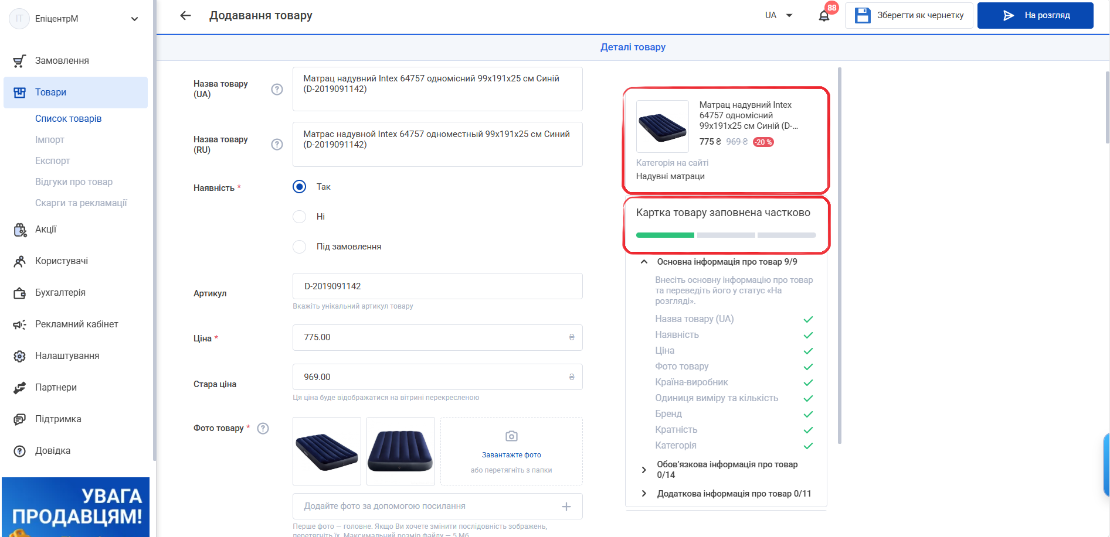Click the Користувачі people icon
The image size is (1110, 537).
[x=20, y=261]
